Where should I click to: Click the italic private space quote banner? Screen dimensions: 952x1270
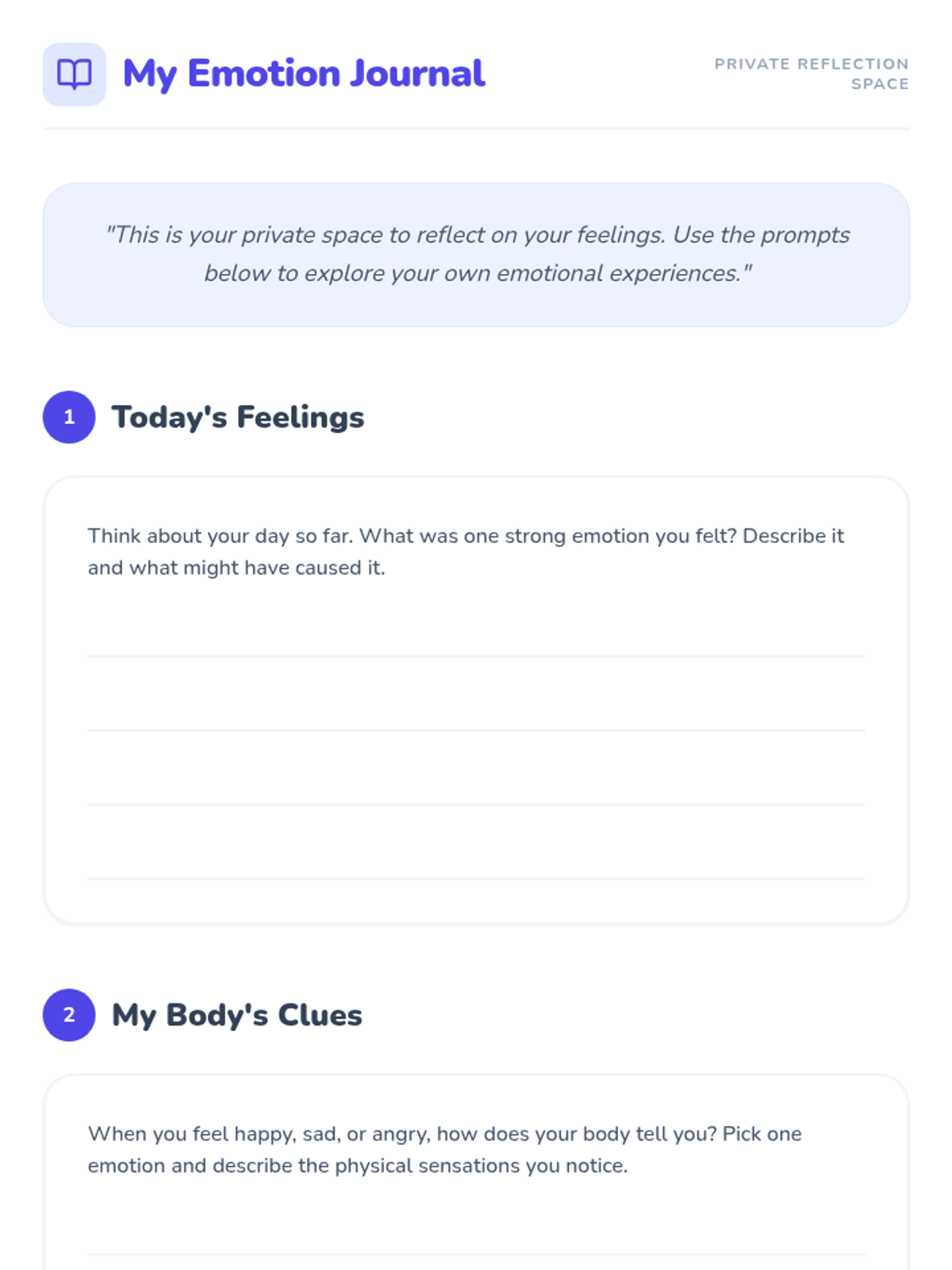coord(476,255)
